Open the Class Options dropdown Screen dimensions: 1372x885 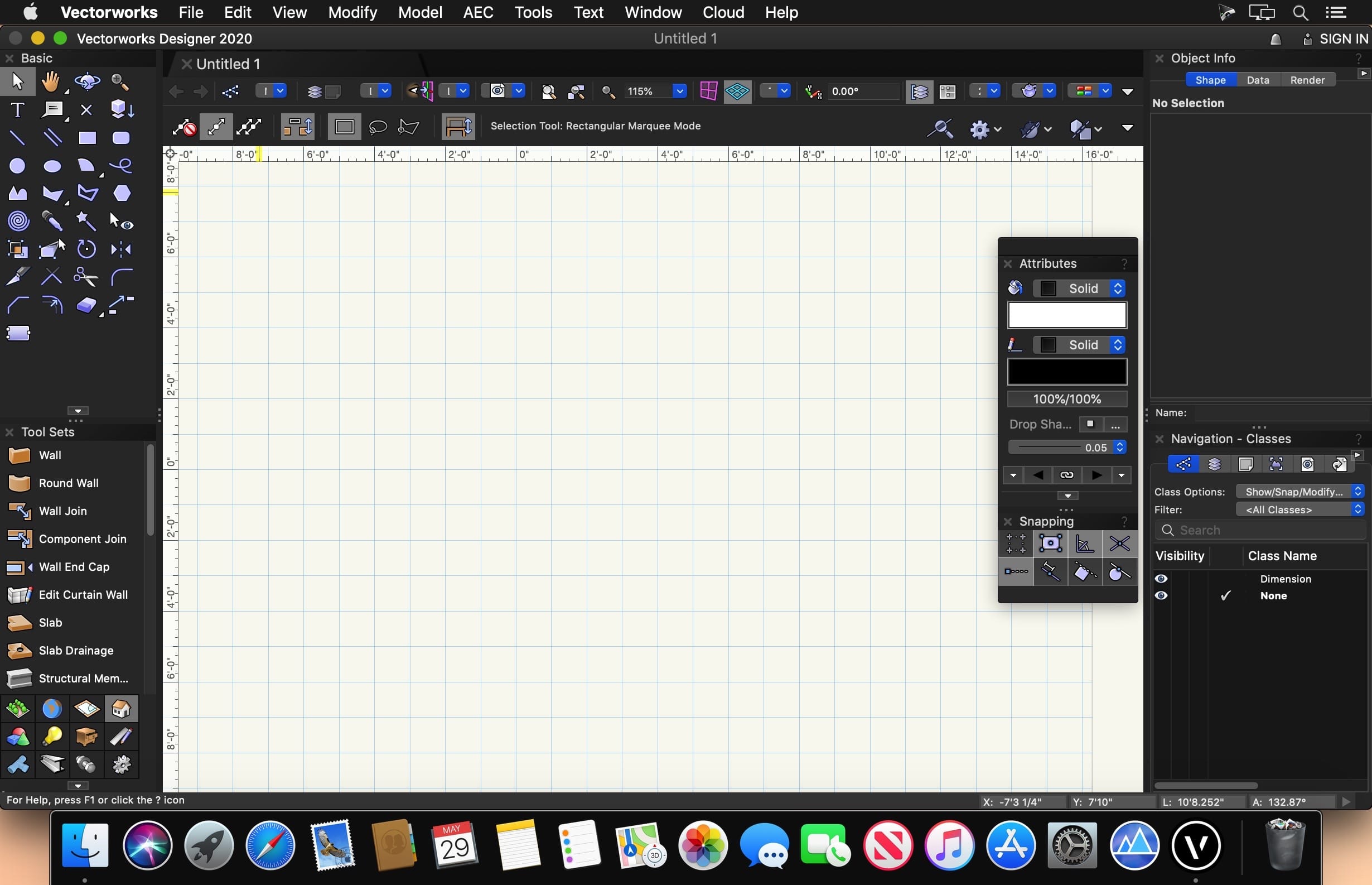(x=1299, y=492)
